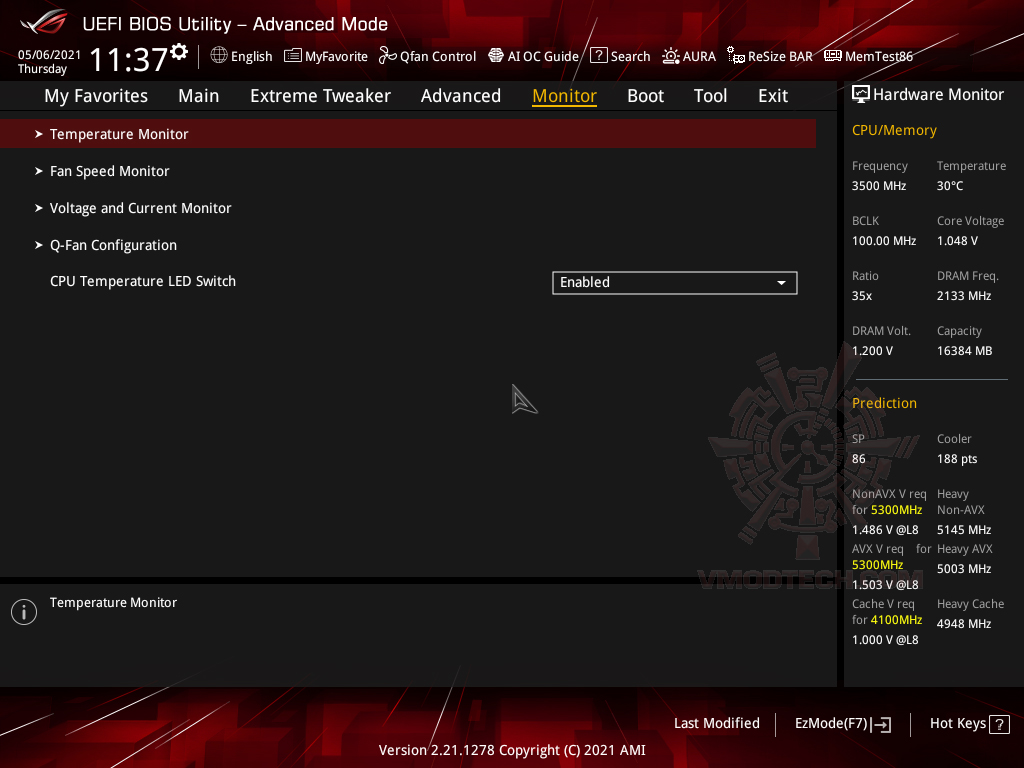Image resolution: width=1024 pixels, height=768 pixels.
Task: Click Cache V req 4100MHz text
Action: click(x=896, y=620)
